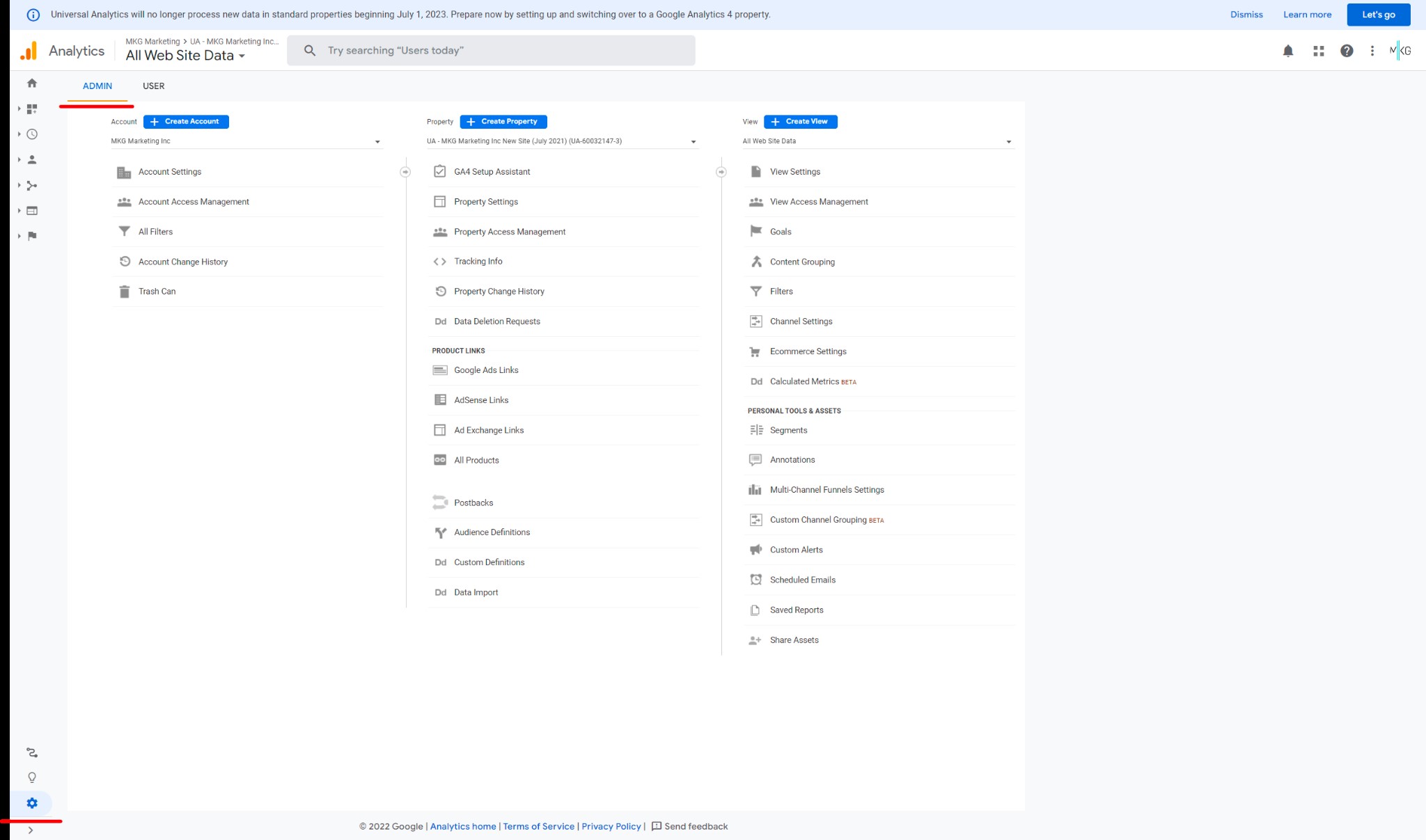
Task: Click the Admin gear icon in sidebar
Action: pos(31,802)
